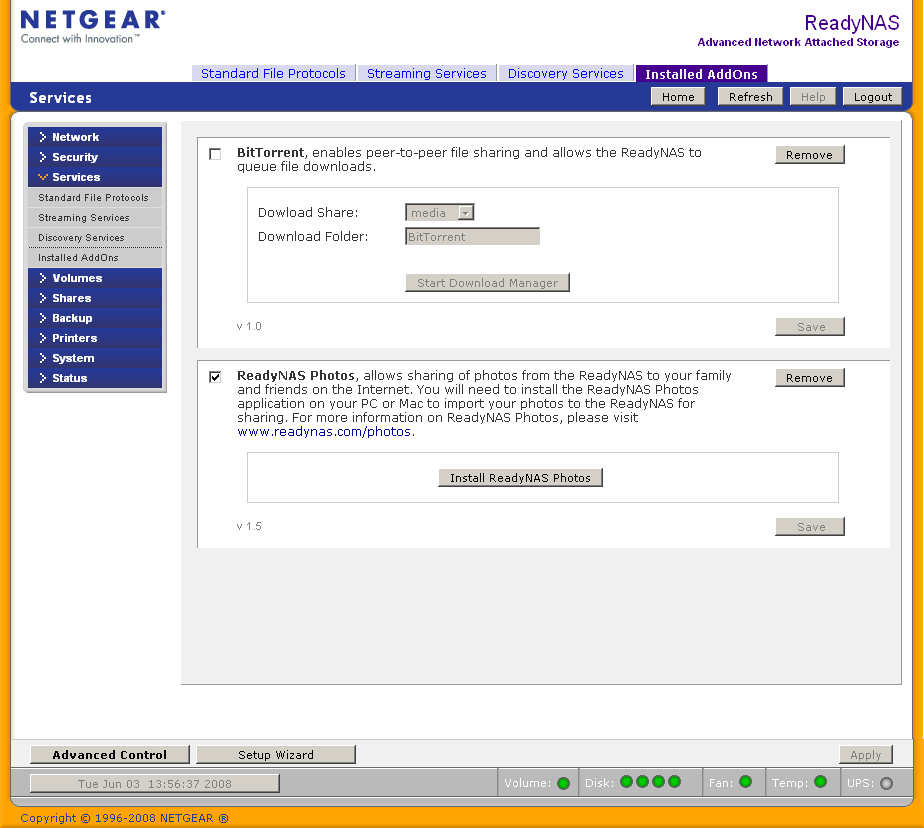Click the first Disk status LED
Screen dimensions: 924x828
(626, 782)
